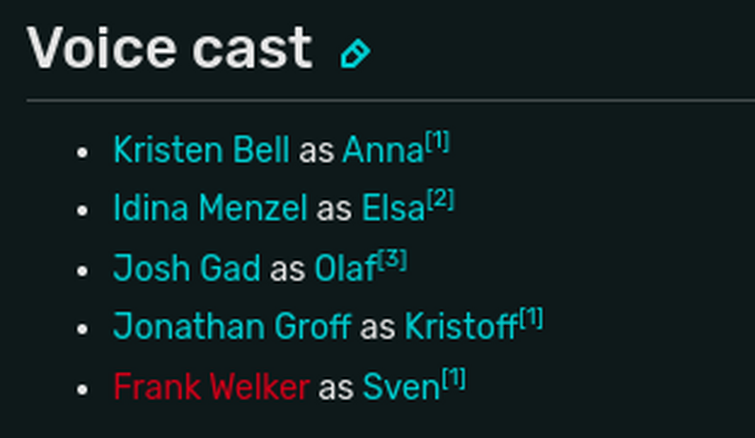Image resolution: width=755 pixels, height=438 pixels.
Task: Click reference [1] next to Kristoff
Action: (x=530, y=319)
